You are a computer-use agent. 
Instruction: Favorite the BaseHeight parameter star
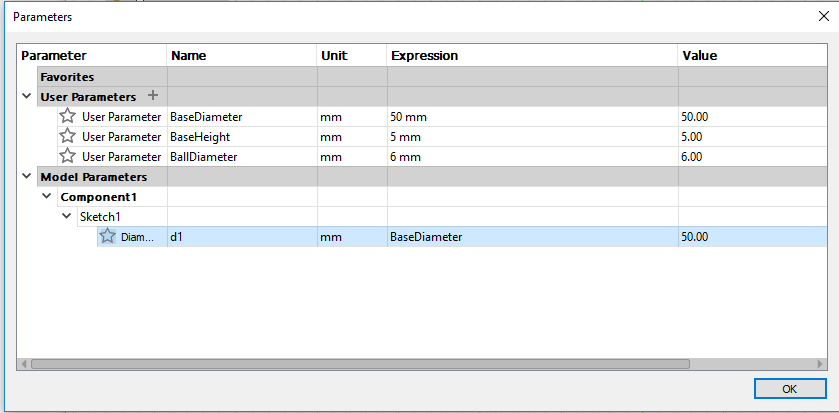67,136
